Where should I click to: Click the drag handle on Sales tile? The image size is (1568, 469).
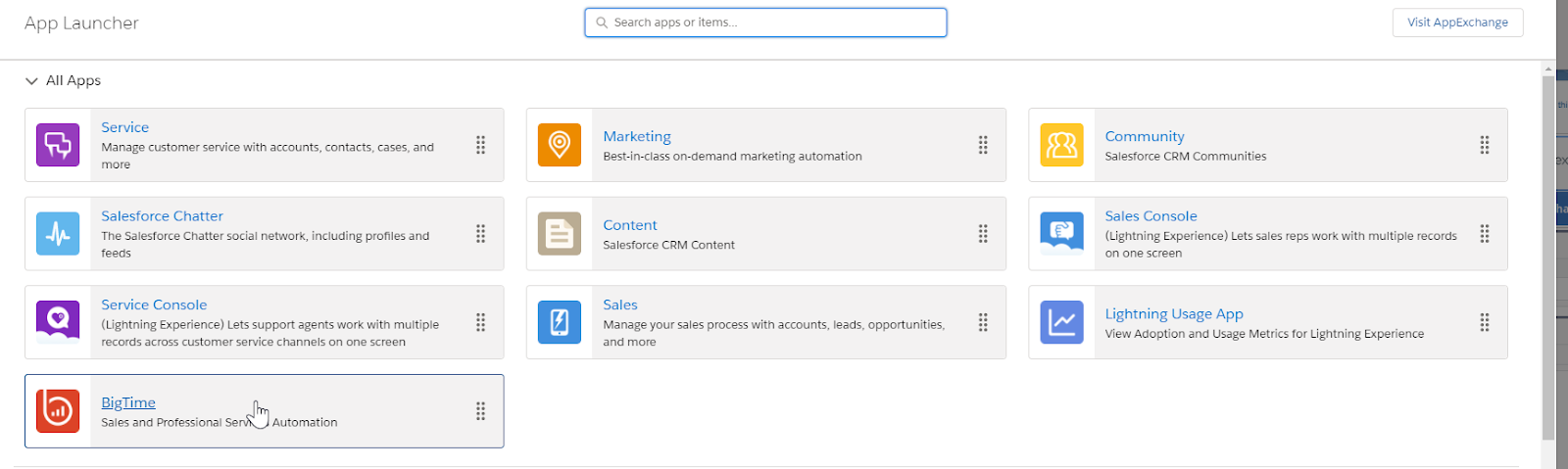click(x=982, y=322)
